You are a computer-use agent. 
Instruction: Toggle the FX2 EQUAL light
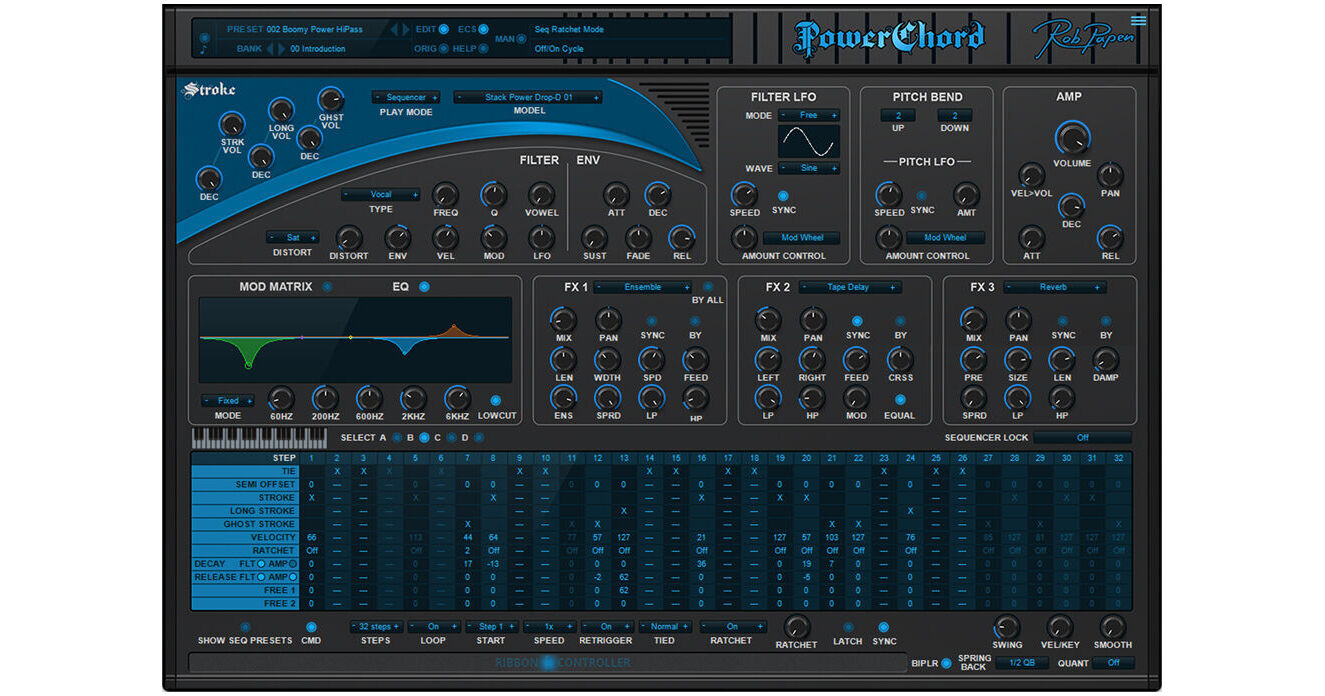[x=900, y=400]
